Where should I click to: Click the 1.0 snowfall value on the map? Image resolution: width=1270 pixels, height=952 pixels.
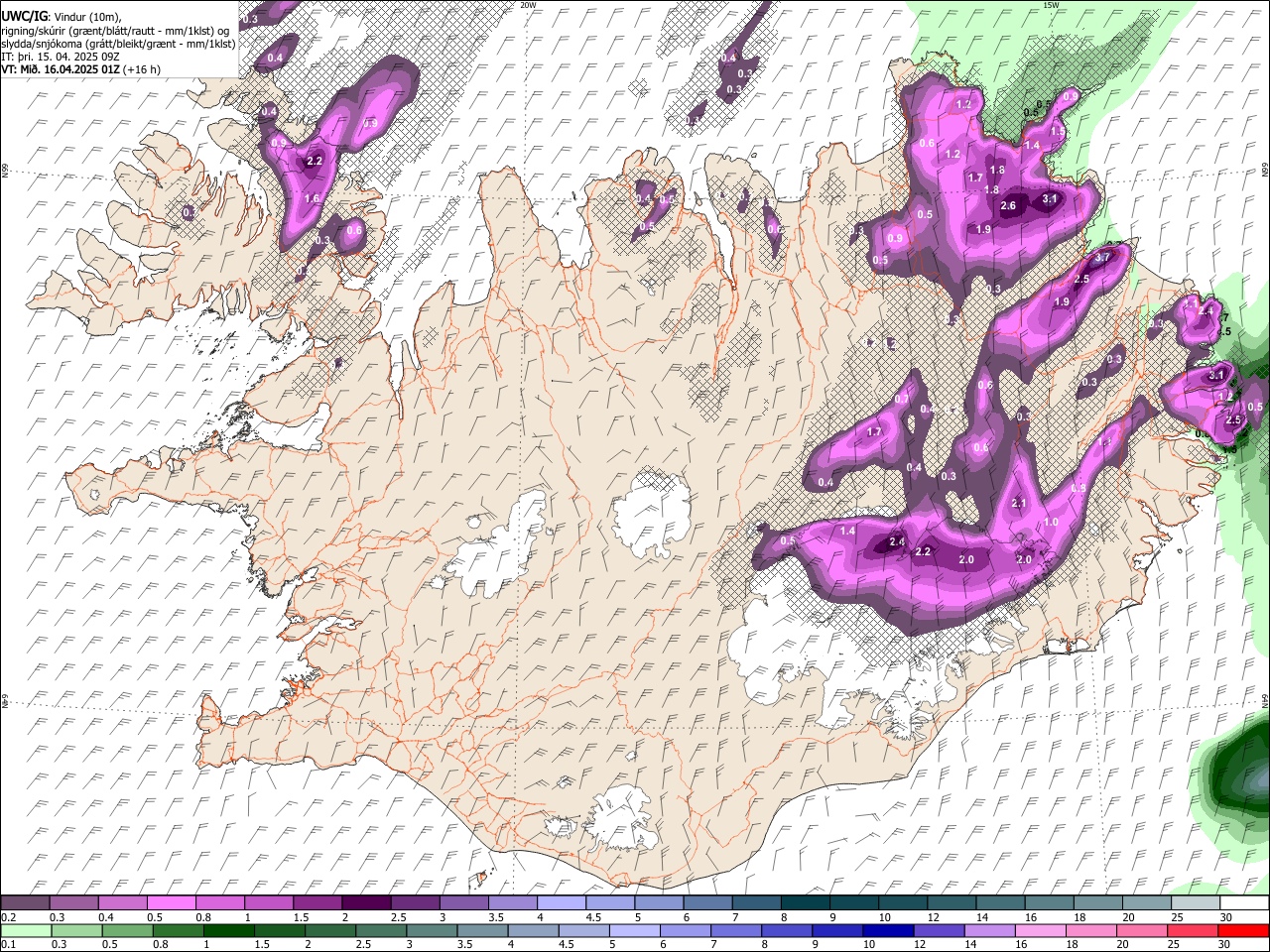[1052, 523]
